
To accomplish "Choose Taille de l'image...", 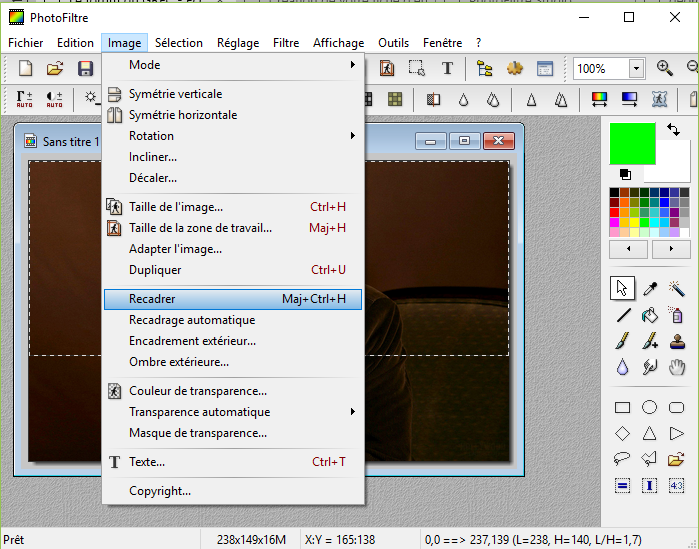I will [x=234, y=207].
